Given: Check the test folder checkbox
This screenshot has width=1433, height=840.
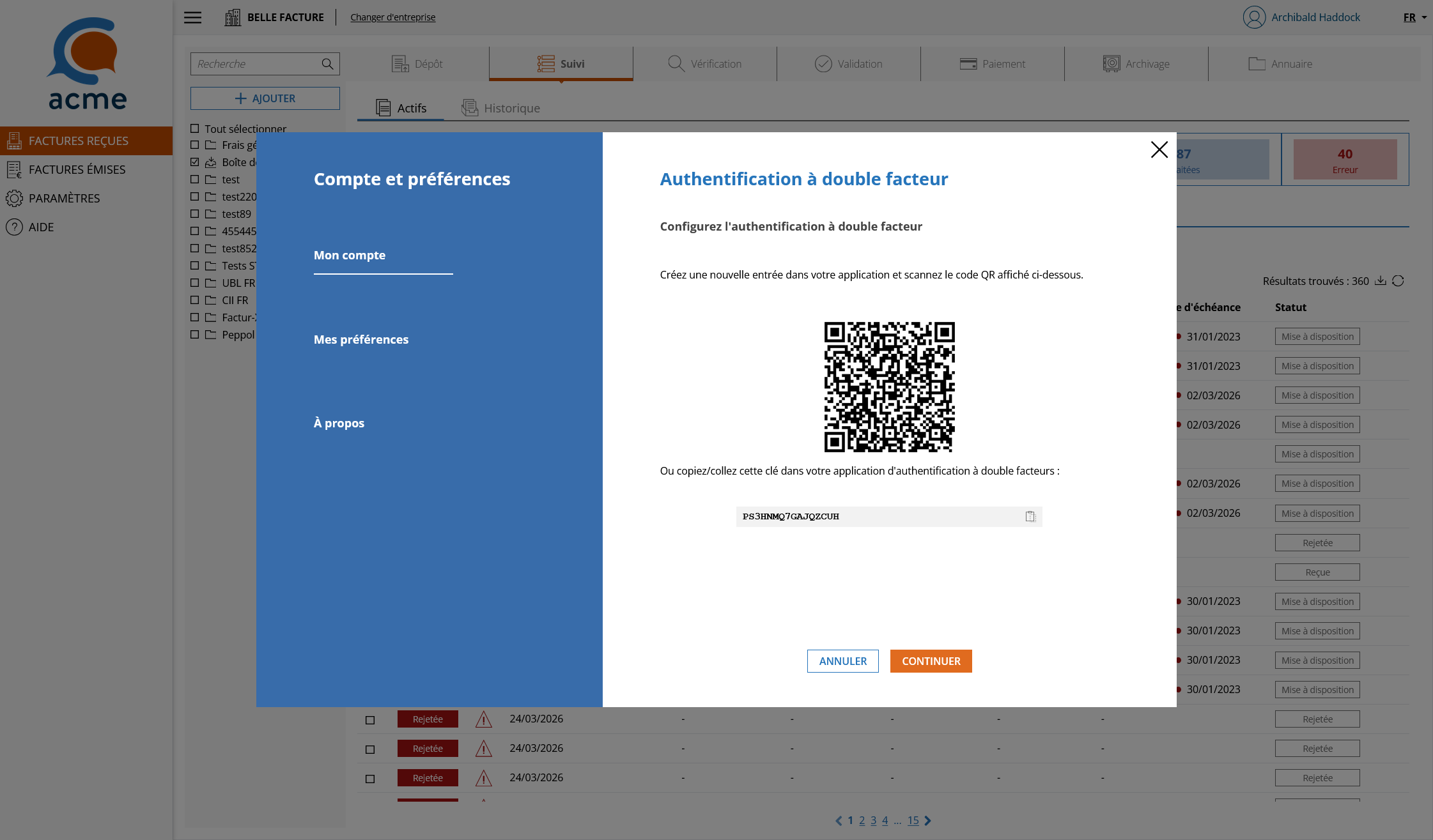Looking at the screenshot, I should coord(194,179).
